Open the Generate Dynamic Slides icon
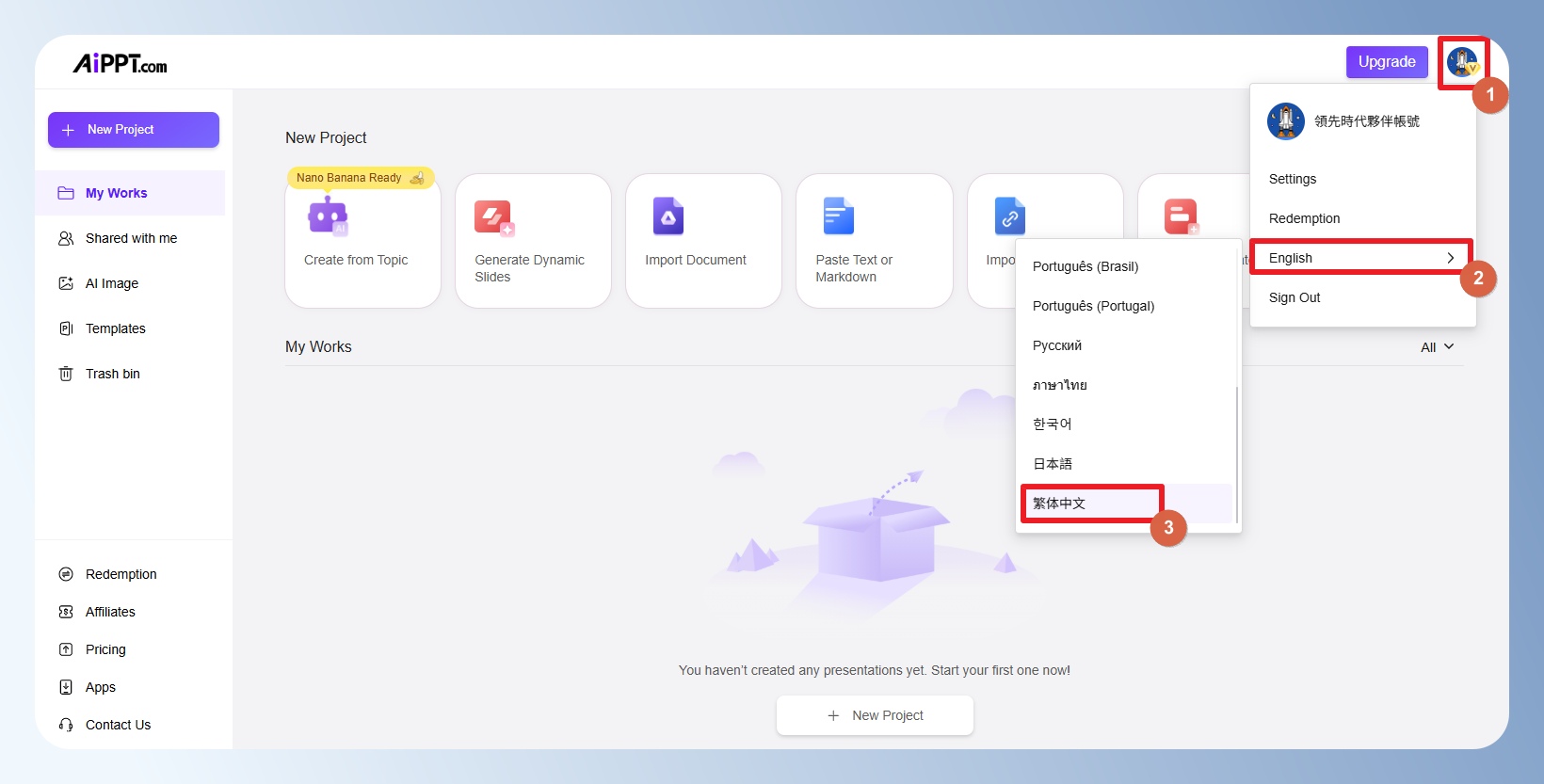1544x784 pixels. coord(494,217)
